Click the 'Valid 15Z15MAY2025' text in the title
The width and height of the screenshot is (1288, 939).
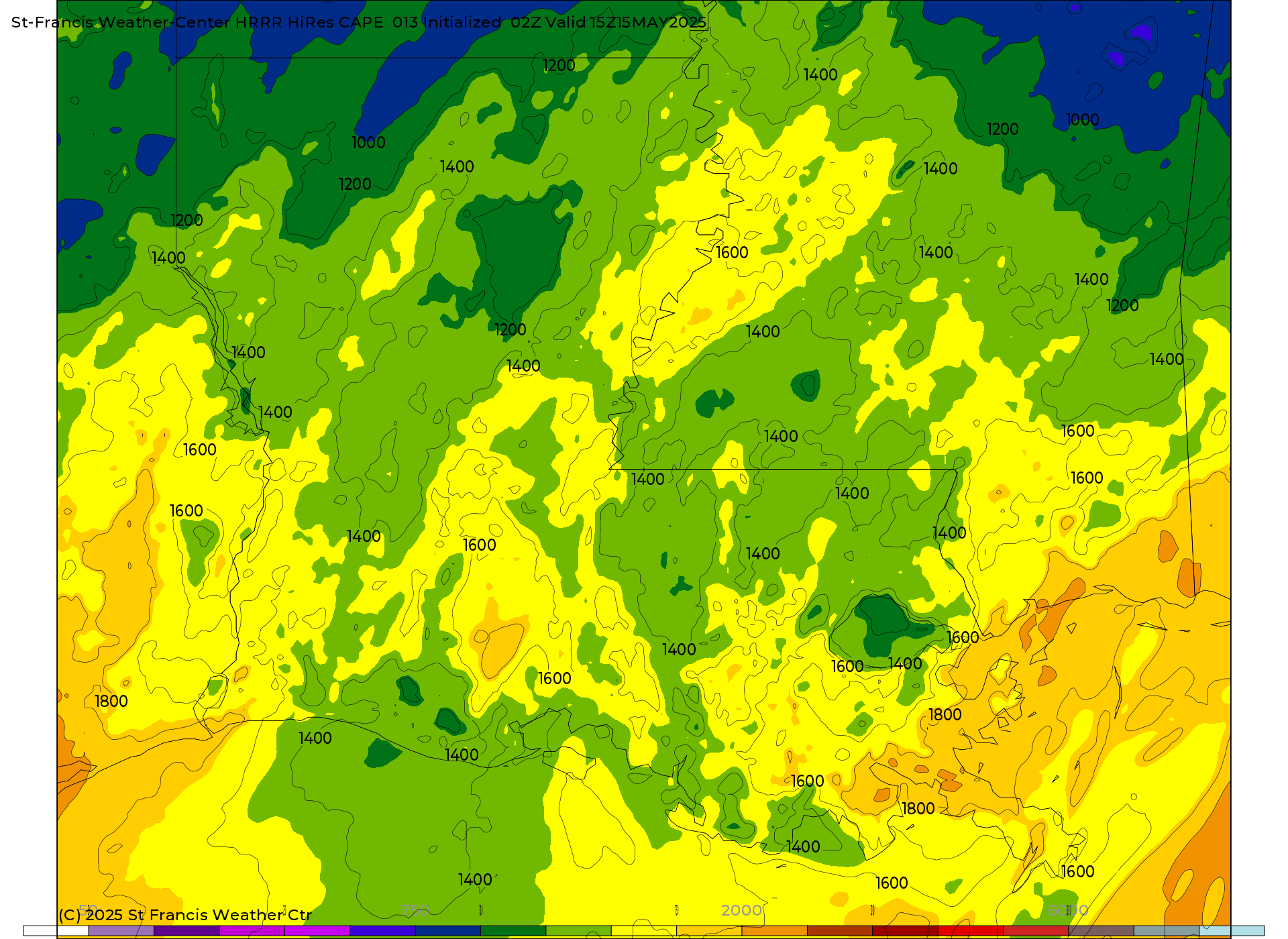[x=626, y=22]
